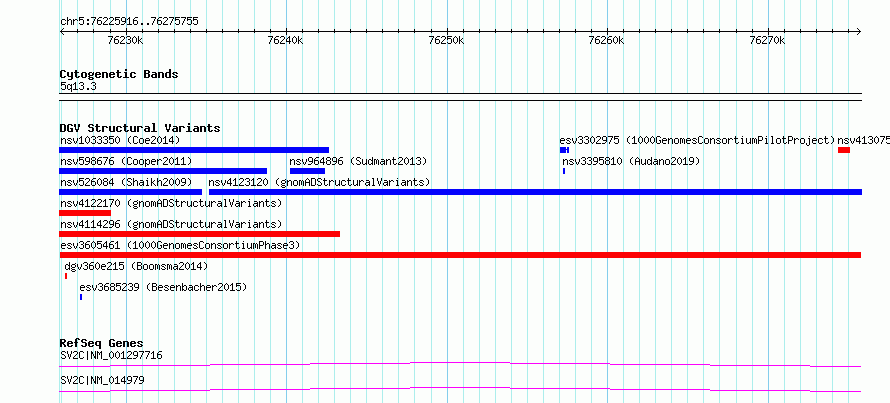The height and width of the screenshot is (403, 890).
Task: Click the Cytogenetic Bands track title
Action: tap(119, 74)
